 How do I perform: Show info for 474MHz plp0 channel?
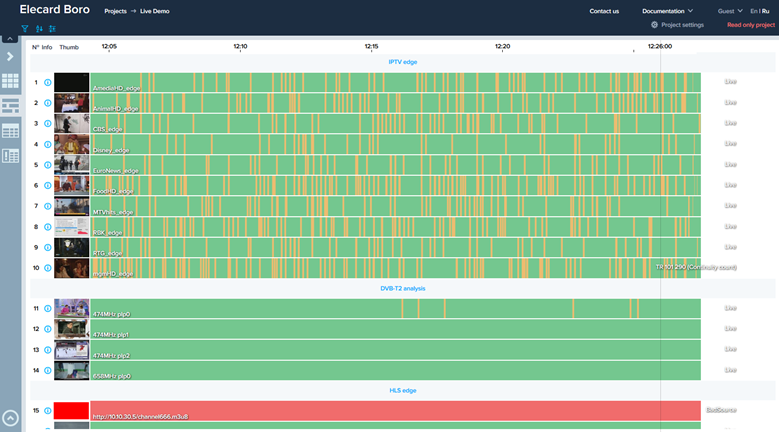coord(48,308)
